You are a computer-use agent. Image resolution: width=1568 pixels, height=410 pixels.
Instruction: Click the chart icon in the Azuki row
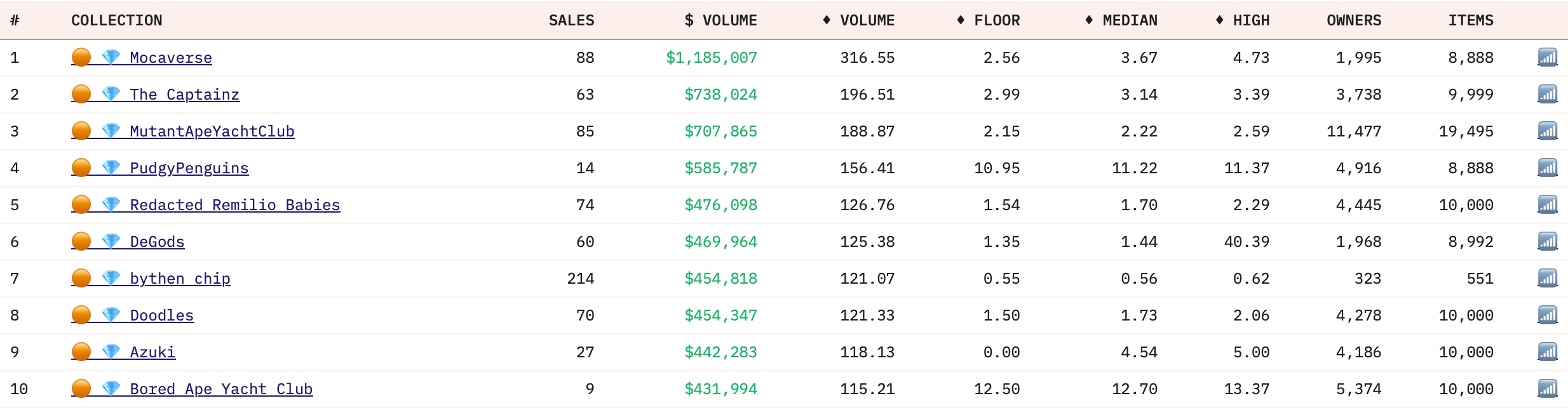1547,352
